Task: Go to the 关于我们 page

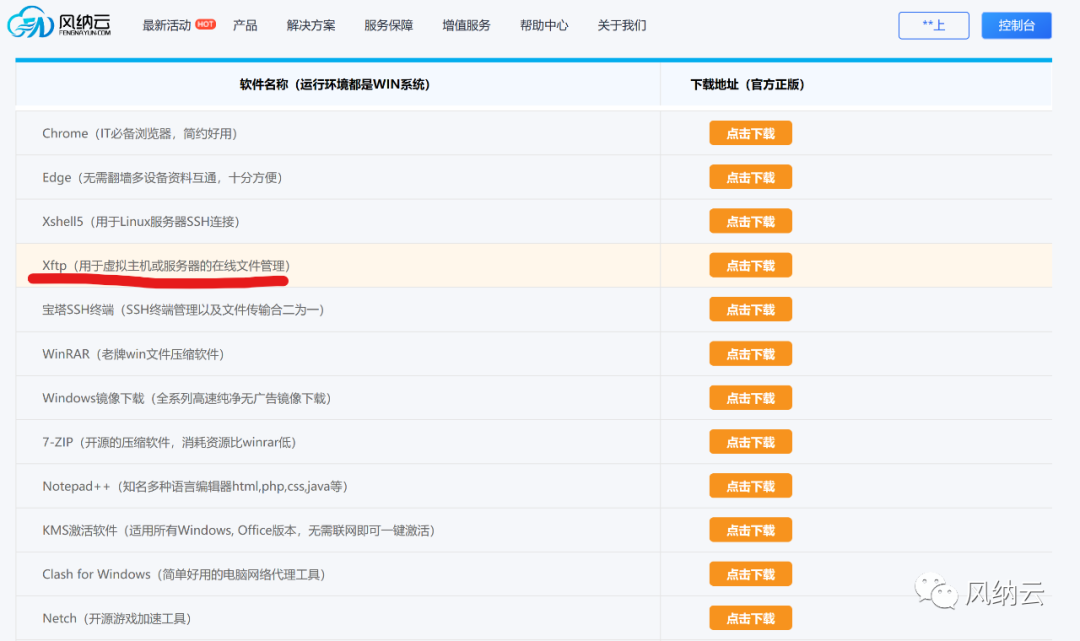Action: [622, 25]
